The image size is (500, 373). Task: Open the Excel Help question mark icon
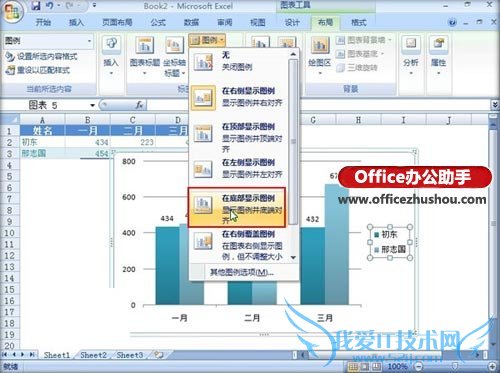tap(452, 23)
